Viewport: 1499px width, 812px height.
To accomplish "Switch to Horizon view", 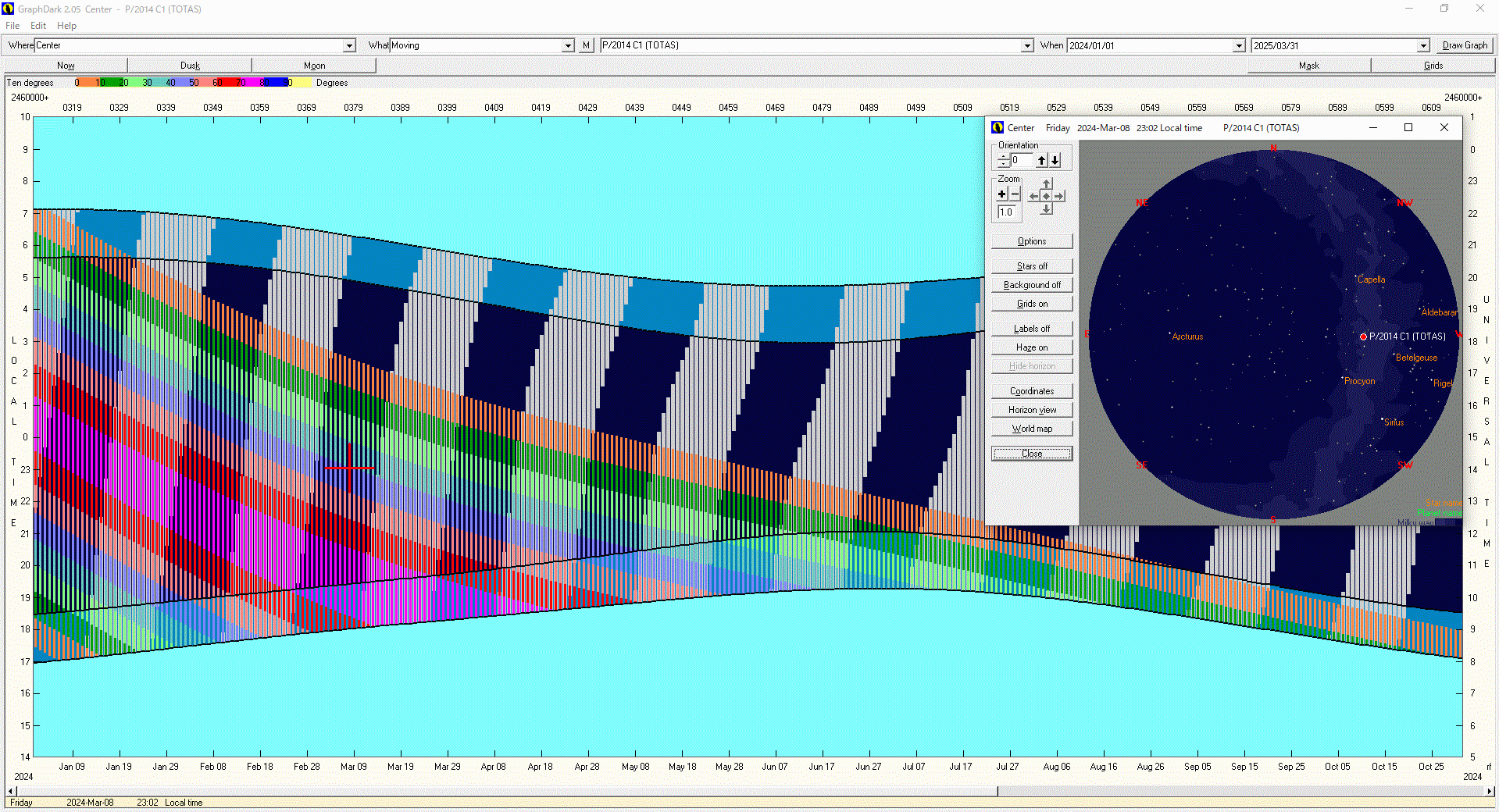I will pyautogui.click(x=1032, y=410).
